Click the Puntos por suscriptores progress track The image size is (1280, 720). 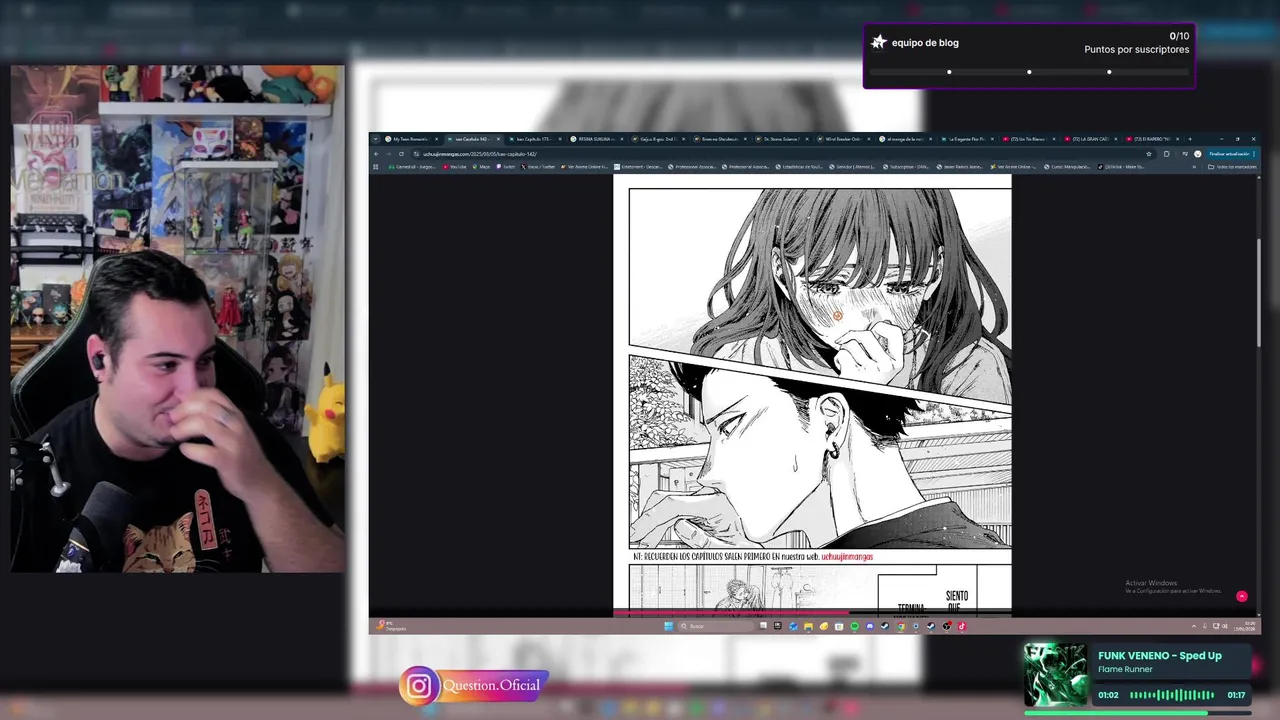tap(1029, 72)
